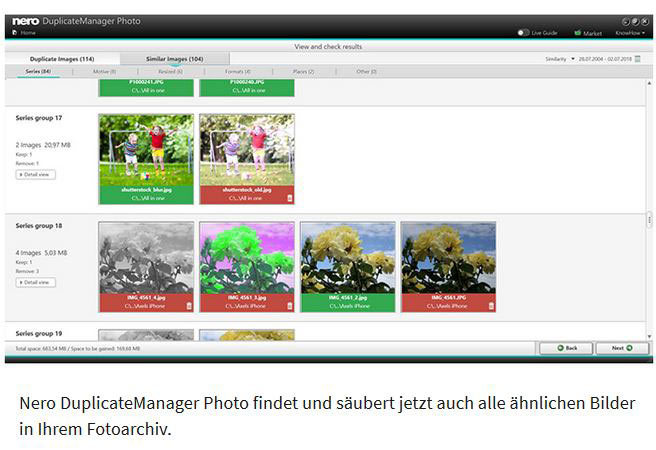Image resolution: width=656 pixels, height=450 pixels.
Task: Select the Similar Images (104) tab
Action: (174, 59)
